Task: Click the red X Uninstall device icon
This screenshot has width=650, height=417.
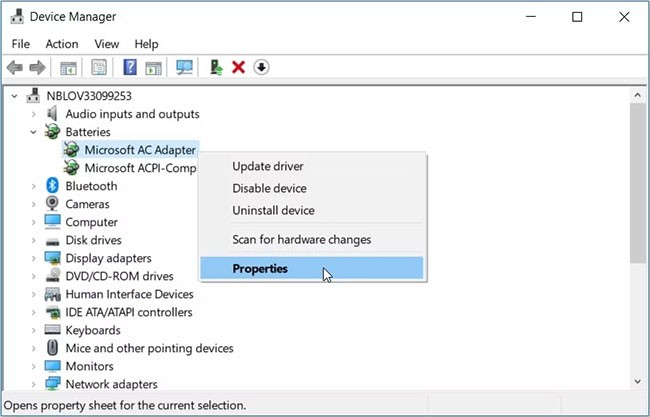Action: tap(238, 67)
